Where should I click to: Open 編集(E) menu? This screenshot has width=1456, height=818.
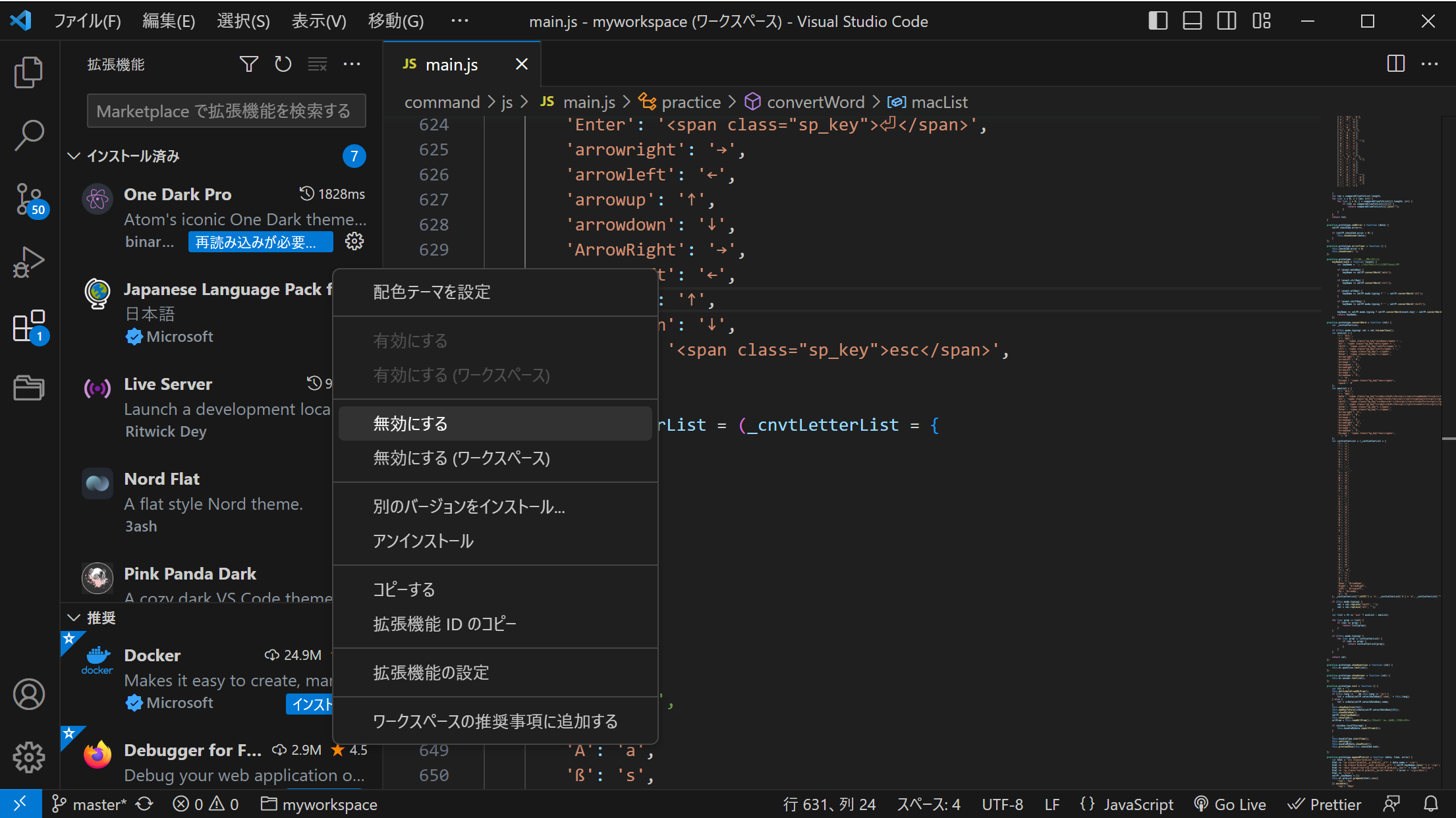pos(169,21)
